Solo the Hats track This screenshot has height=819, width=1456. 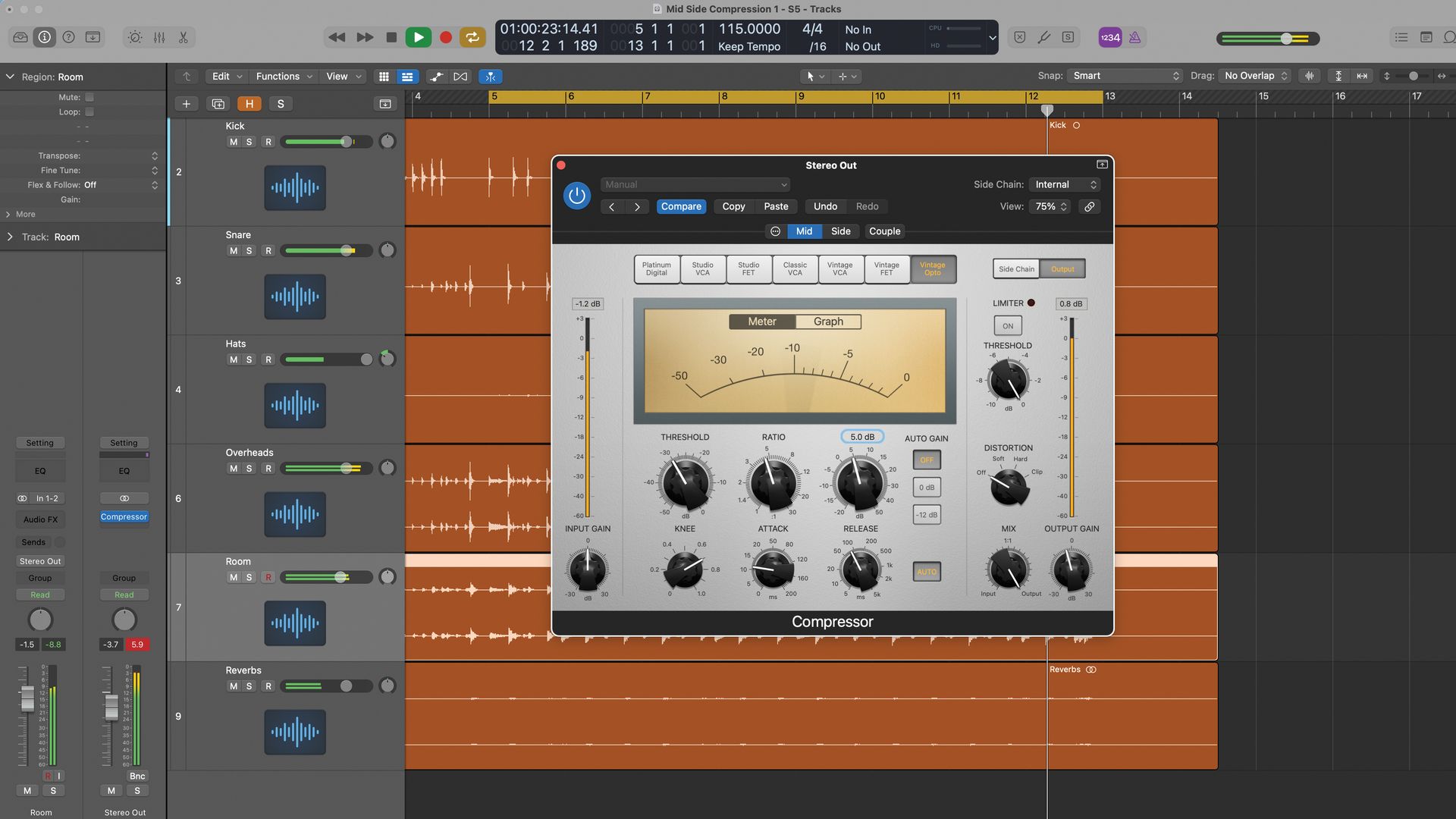click(x=248, y=359)
